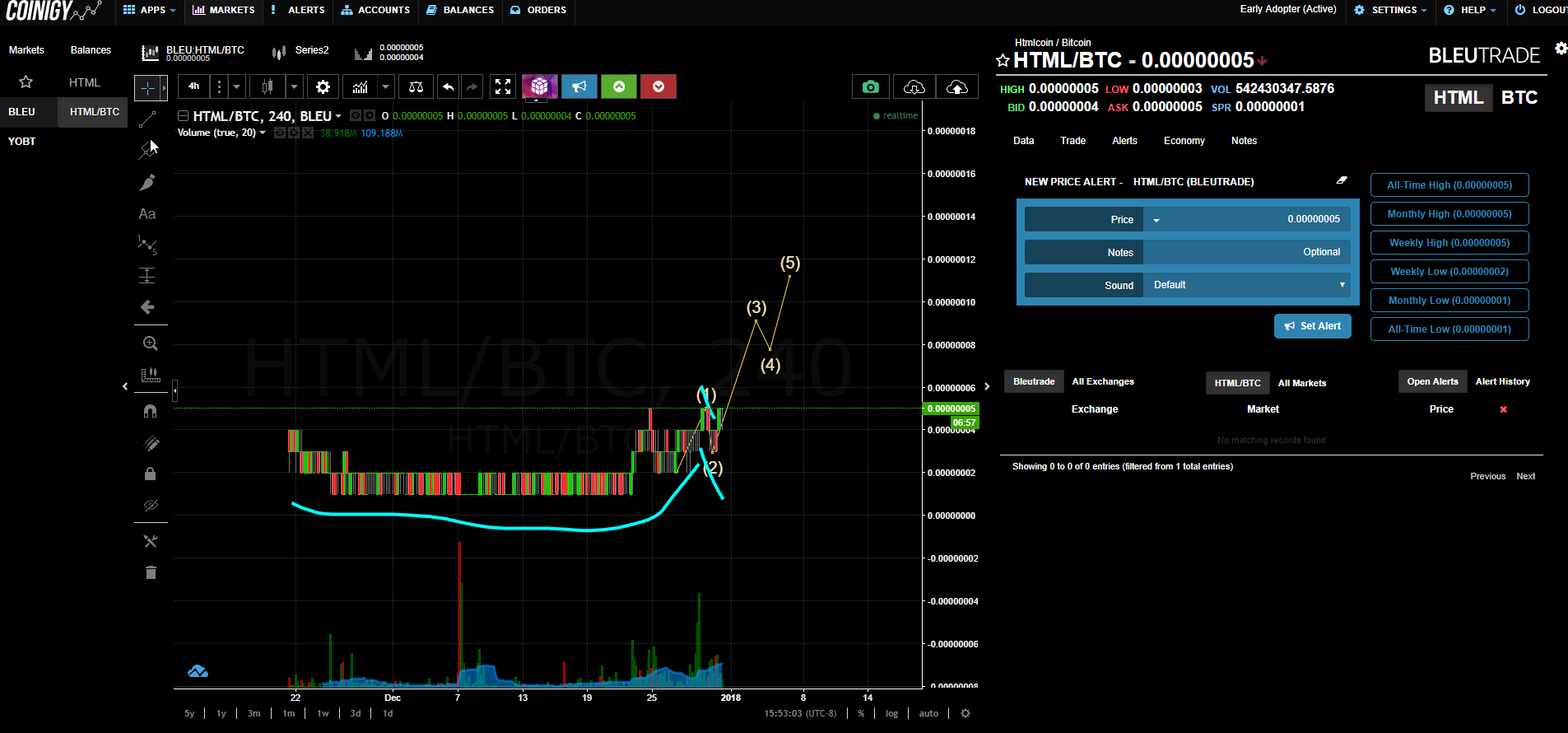1568x733 pixels.
Task: Switch to the Alert History tab
Action: point(1502,381)
